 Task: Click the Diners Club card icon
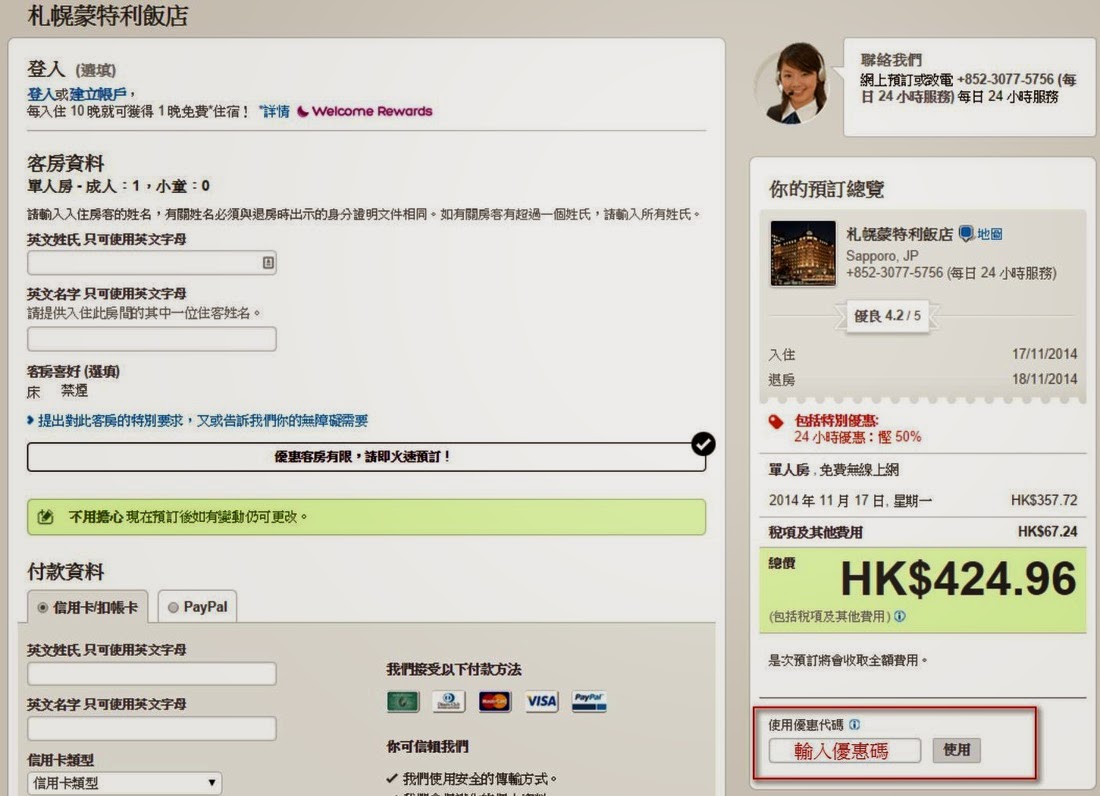pos(449,701)
